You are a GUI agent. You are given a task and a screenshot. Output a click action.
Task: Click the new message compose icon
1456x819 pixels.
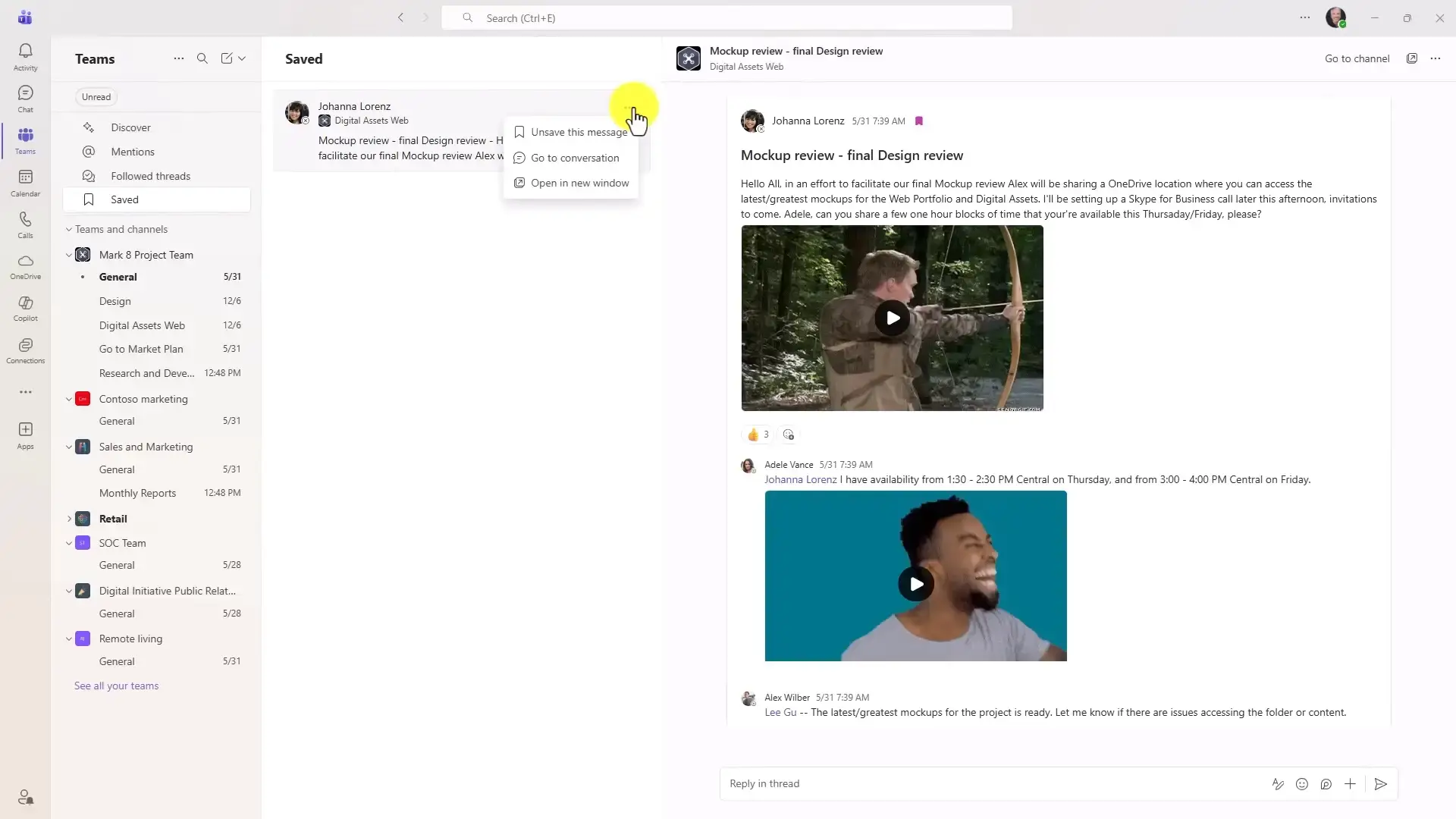point(227,58)
